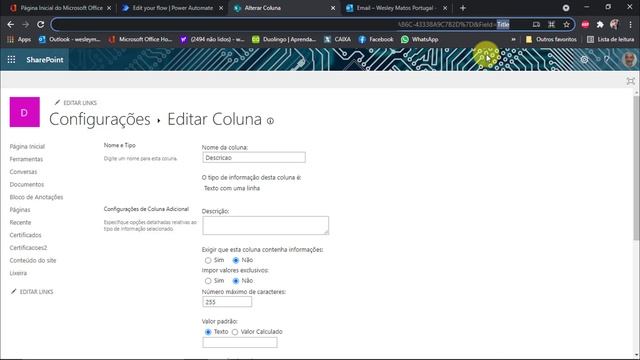Switch to Edit your flow Power Automate tab

pos(173,8)
